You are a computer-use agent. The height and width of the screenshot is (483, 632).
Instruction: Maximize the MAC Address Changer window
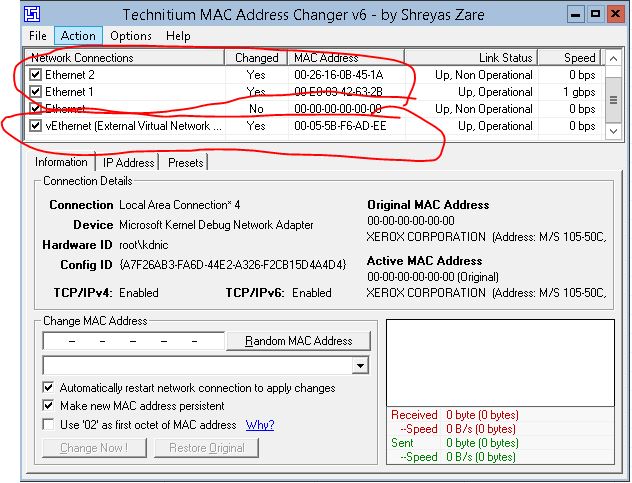595,15
